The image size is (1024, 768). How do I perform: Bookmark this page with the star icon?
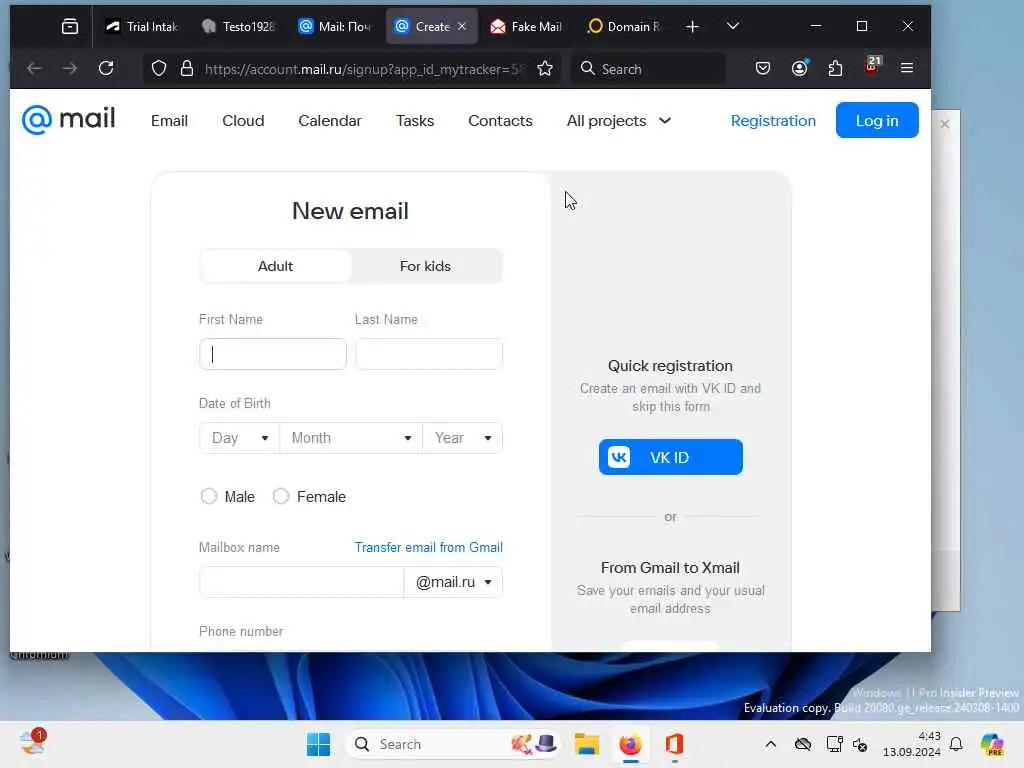[x=545, y=69]
